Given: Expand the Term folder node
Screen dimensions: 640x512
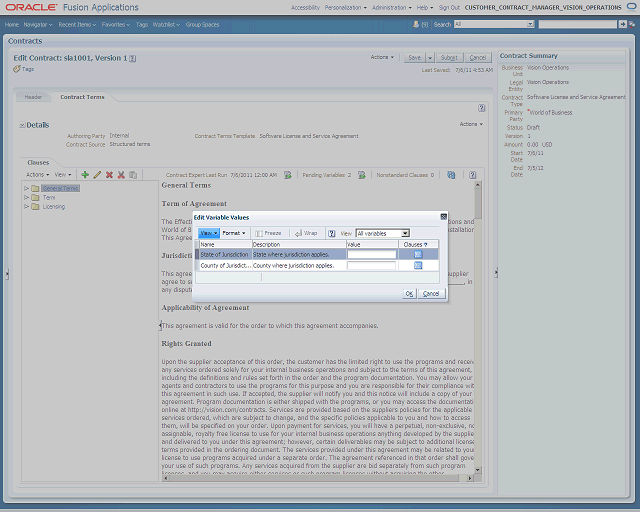Looking at the screenshot, I should coord(27,198).
